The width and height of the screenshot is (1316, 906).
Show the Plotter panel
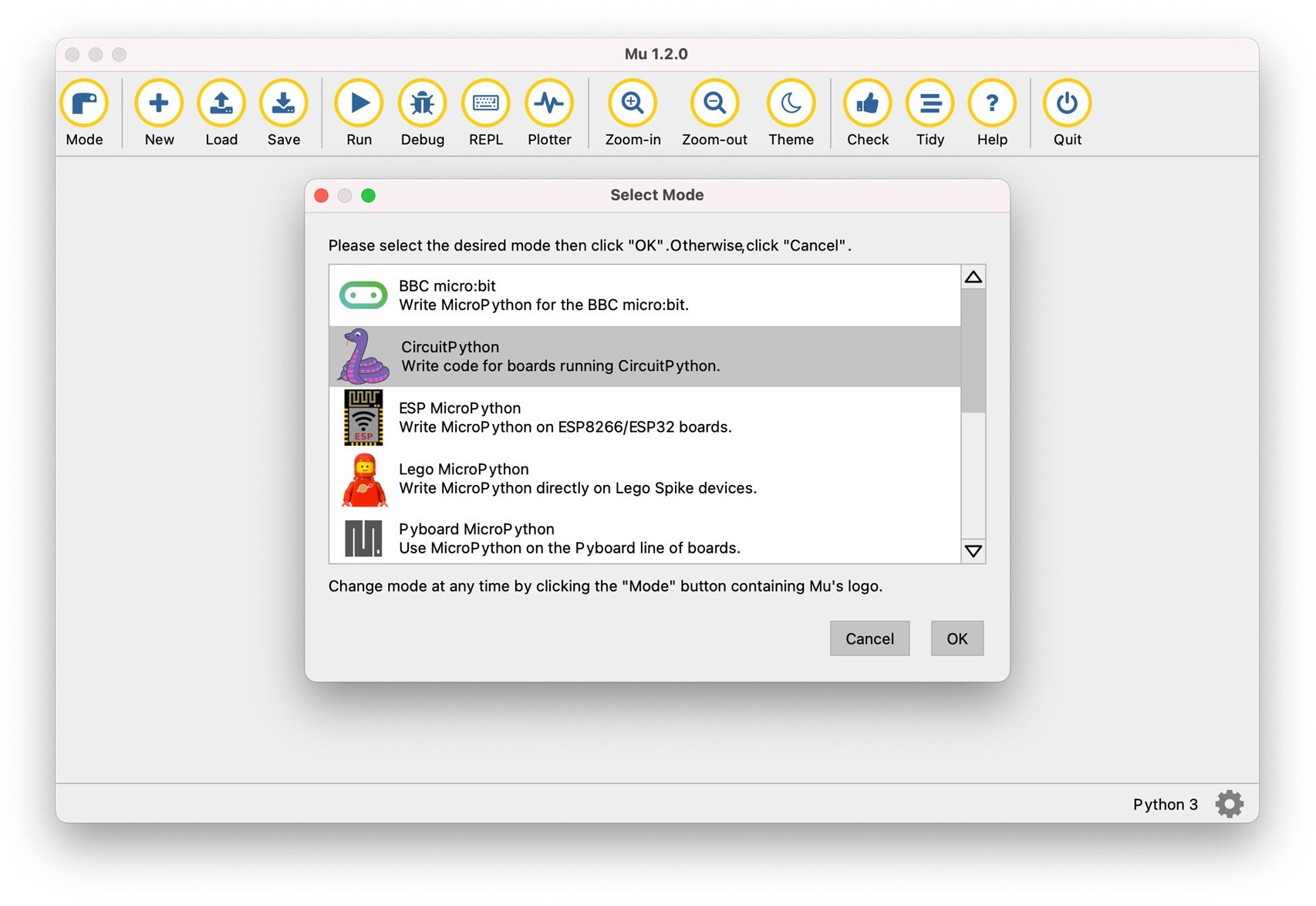click(x=549, y=113)
